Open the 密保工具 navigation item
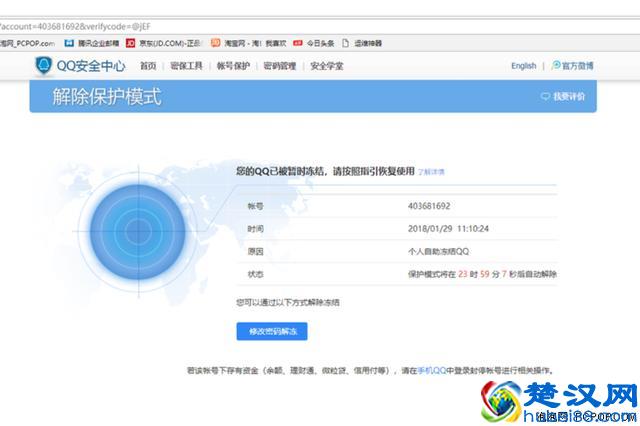 187,66
